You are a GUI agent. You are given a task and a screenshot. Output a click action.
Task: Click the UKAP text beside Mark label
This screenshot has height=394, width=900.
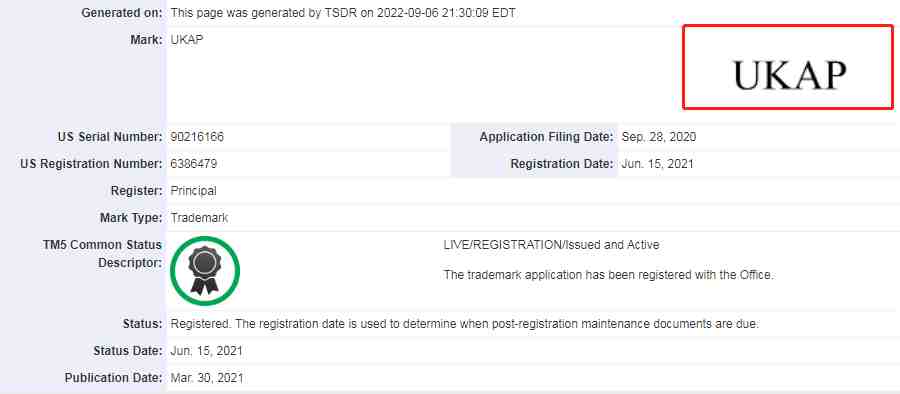coord(187,40)
